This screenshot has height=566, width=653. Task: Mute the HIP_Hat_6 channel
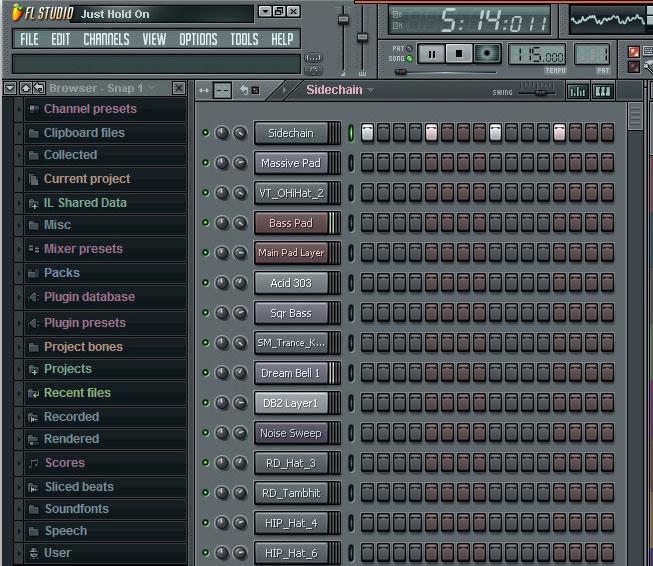pyautogui.click(x=205, y=552)
